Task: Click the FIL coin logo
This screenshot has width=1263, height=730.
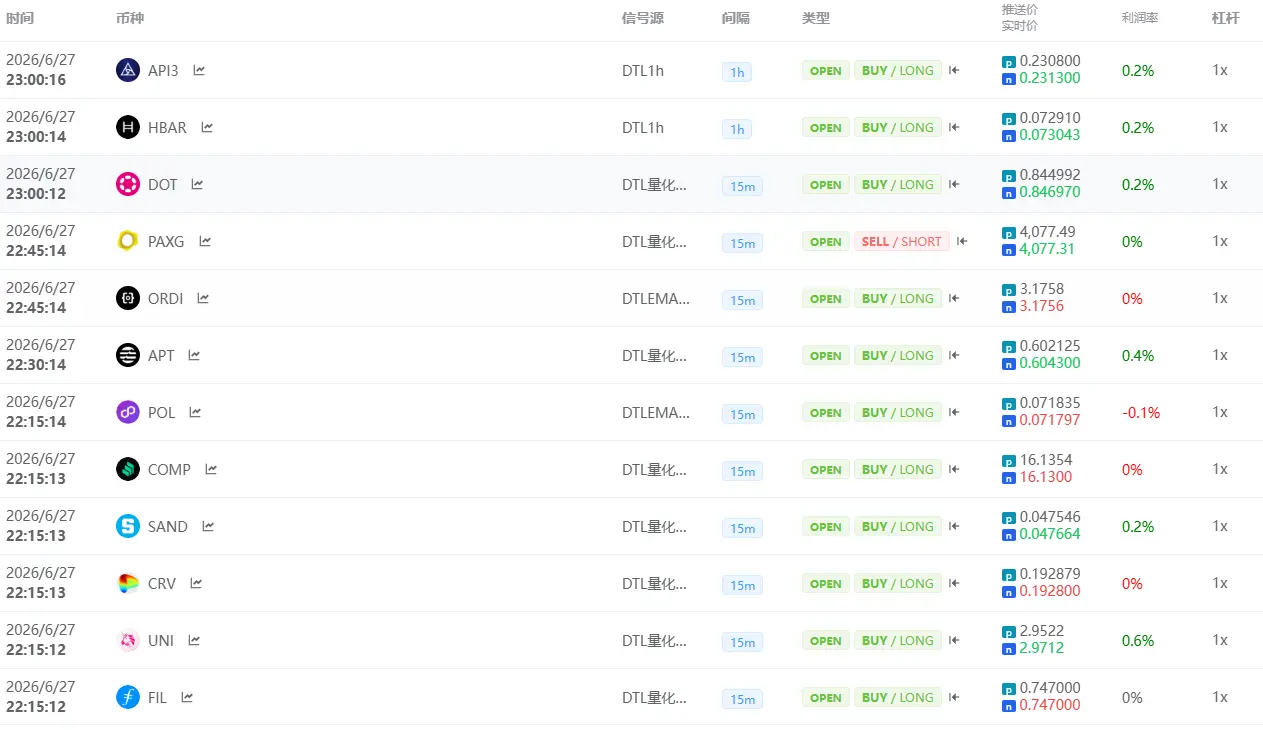Action: click(x=128, y=697)
